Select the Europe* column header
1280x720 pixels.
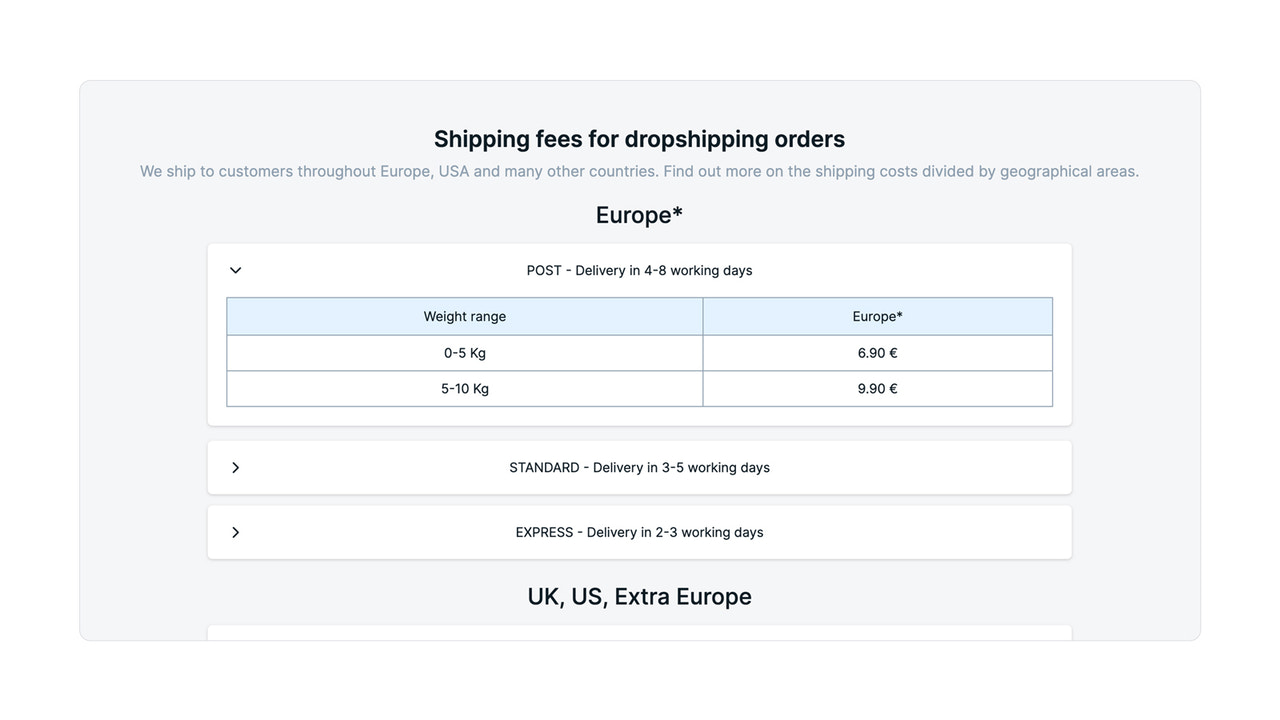click(877, 316)
